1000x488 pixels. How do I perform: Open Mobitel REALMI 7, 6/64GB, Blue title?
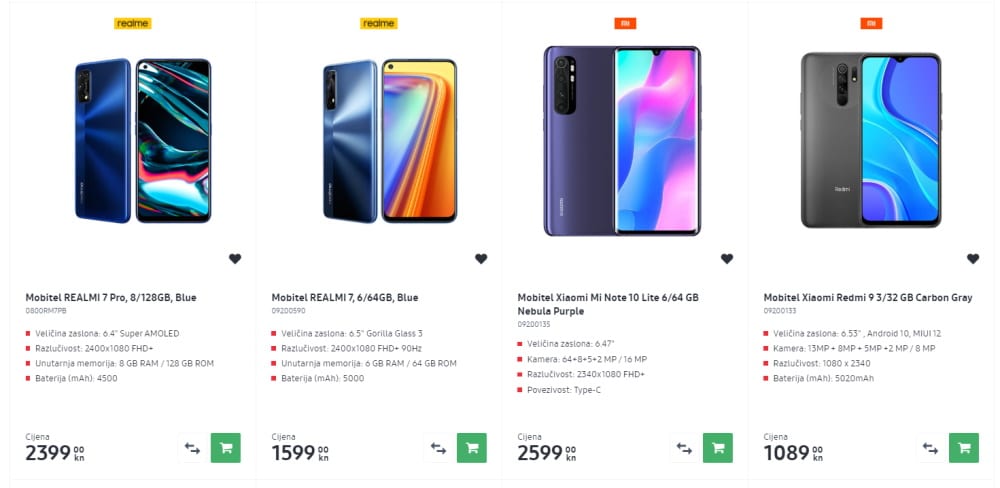[x=345, y=297]
